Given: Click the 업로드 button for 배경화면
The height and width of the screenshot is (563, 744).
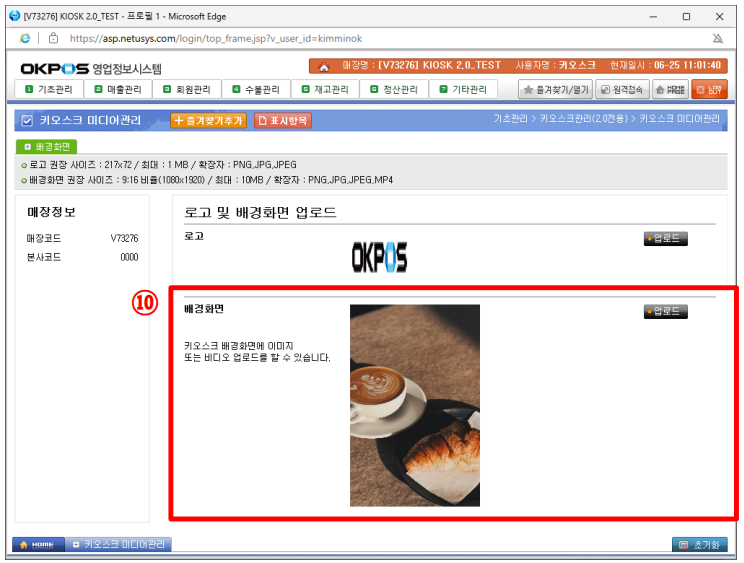Looking at the screenshot, I should click(x=666, y=311).
